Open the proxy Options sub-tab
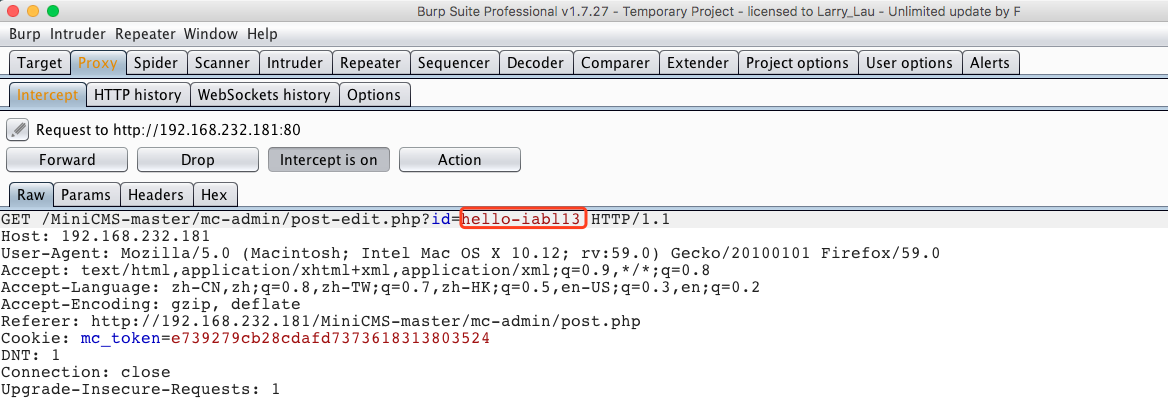The height and width of the screenshot is (402, 1168). click(x=374, y=95)
